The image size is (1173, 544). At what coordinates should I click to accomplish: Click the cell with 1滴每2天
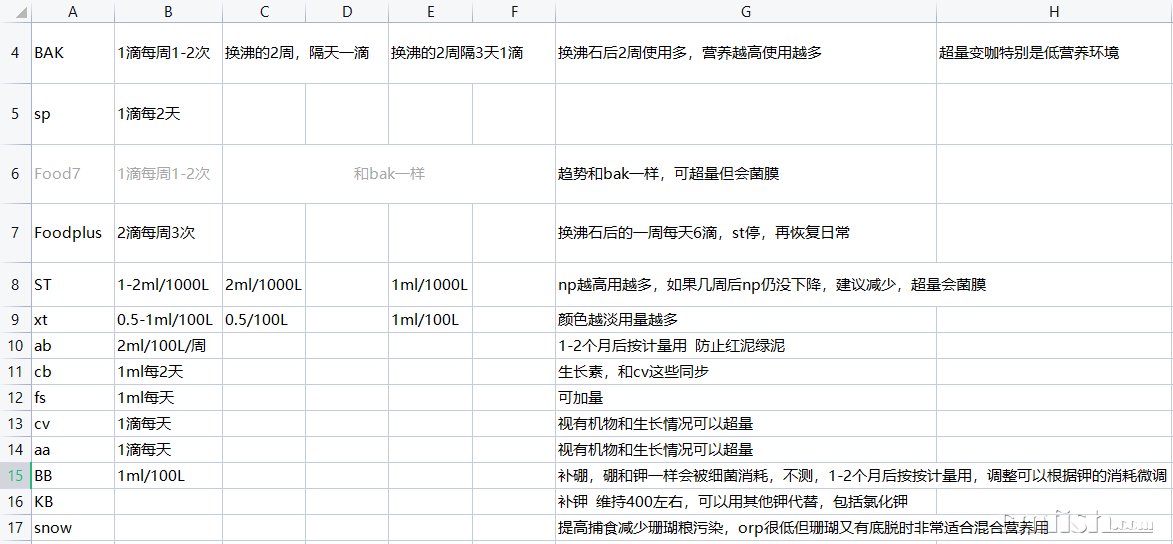[x=168, y=114]
